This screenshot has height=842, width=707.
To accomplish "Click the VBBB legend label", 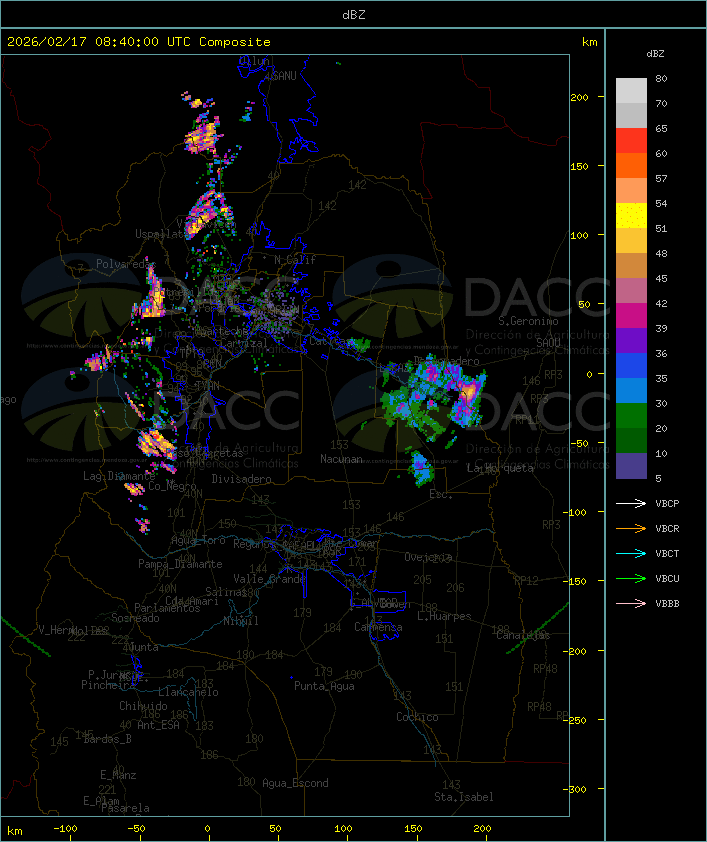I will coord(667,604).
